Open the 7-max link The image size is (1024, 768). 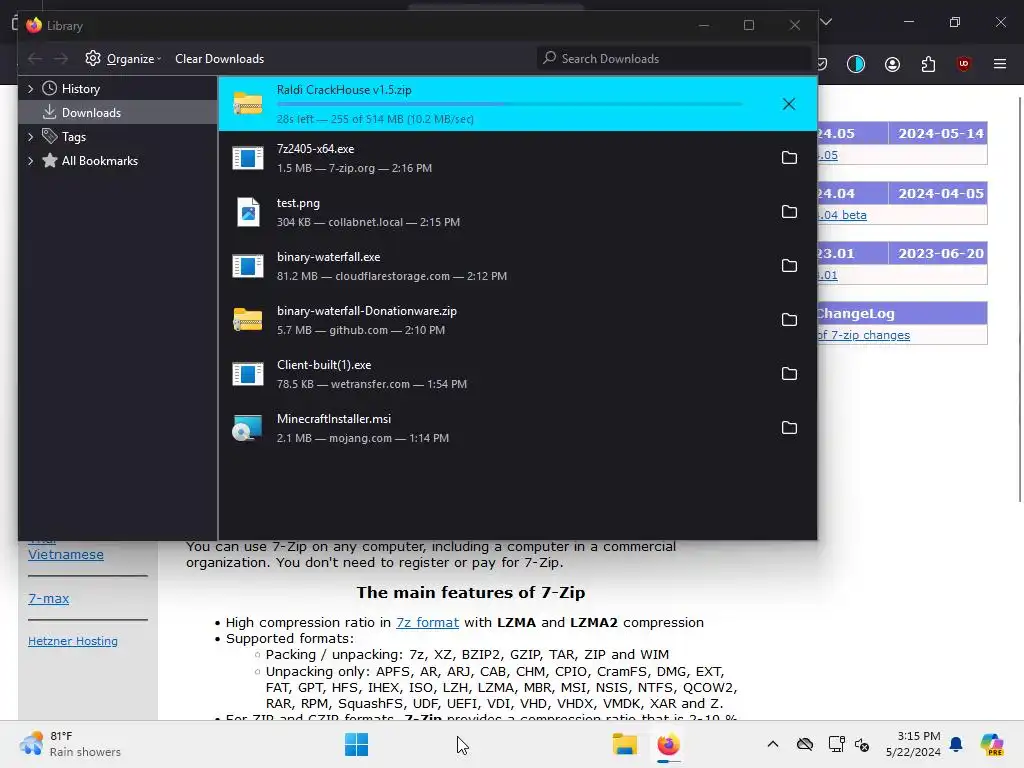[48, 598]
